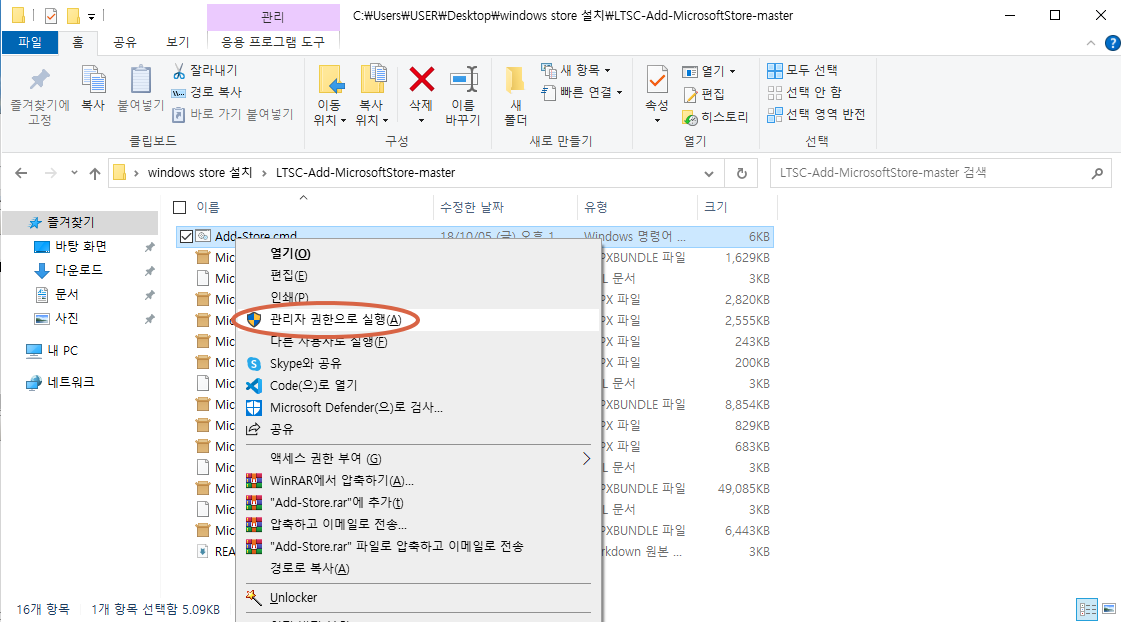Click the Up one level arrow
This screenshot has width=1121, height=622.
[x=94, y=173]
